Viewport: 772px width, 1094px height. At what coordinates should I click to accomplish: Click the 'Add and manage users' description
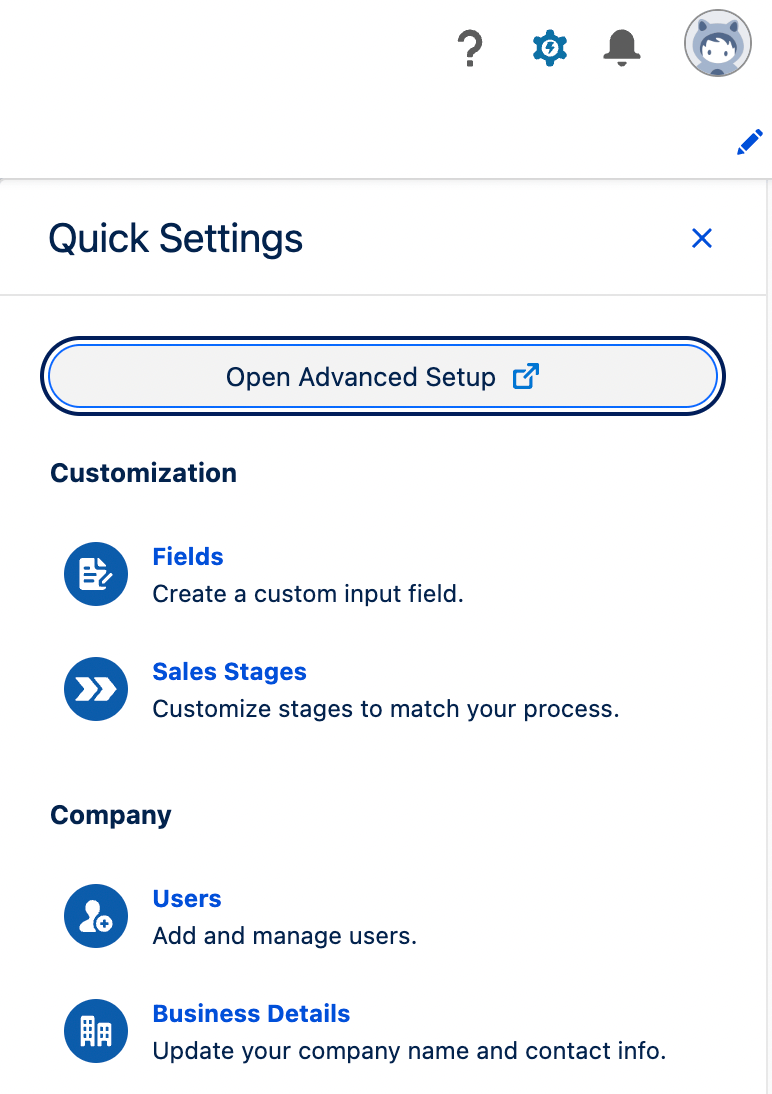coord(284,936)
